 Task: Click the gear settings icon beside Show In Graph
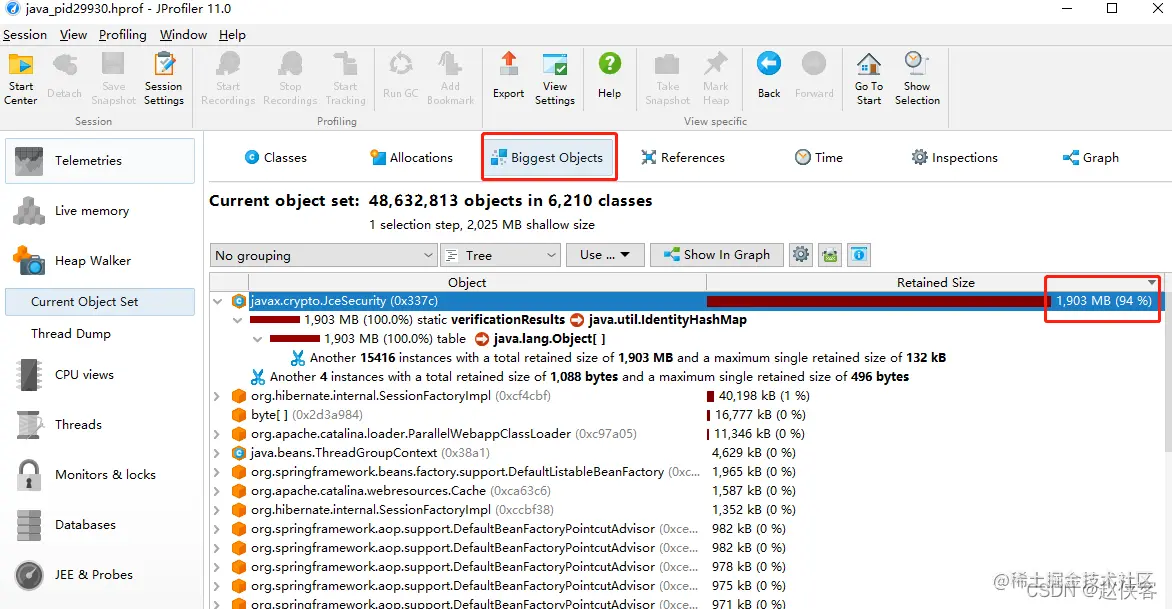point(801,255)
